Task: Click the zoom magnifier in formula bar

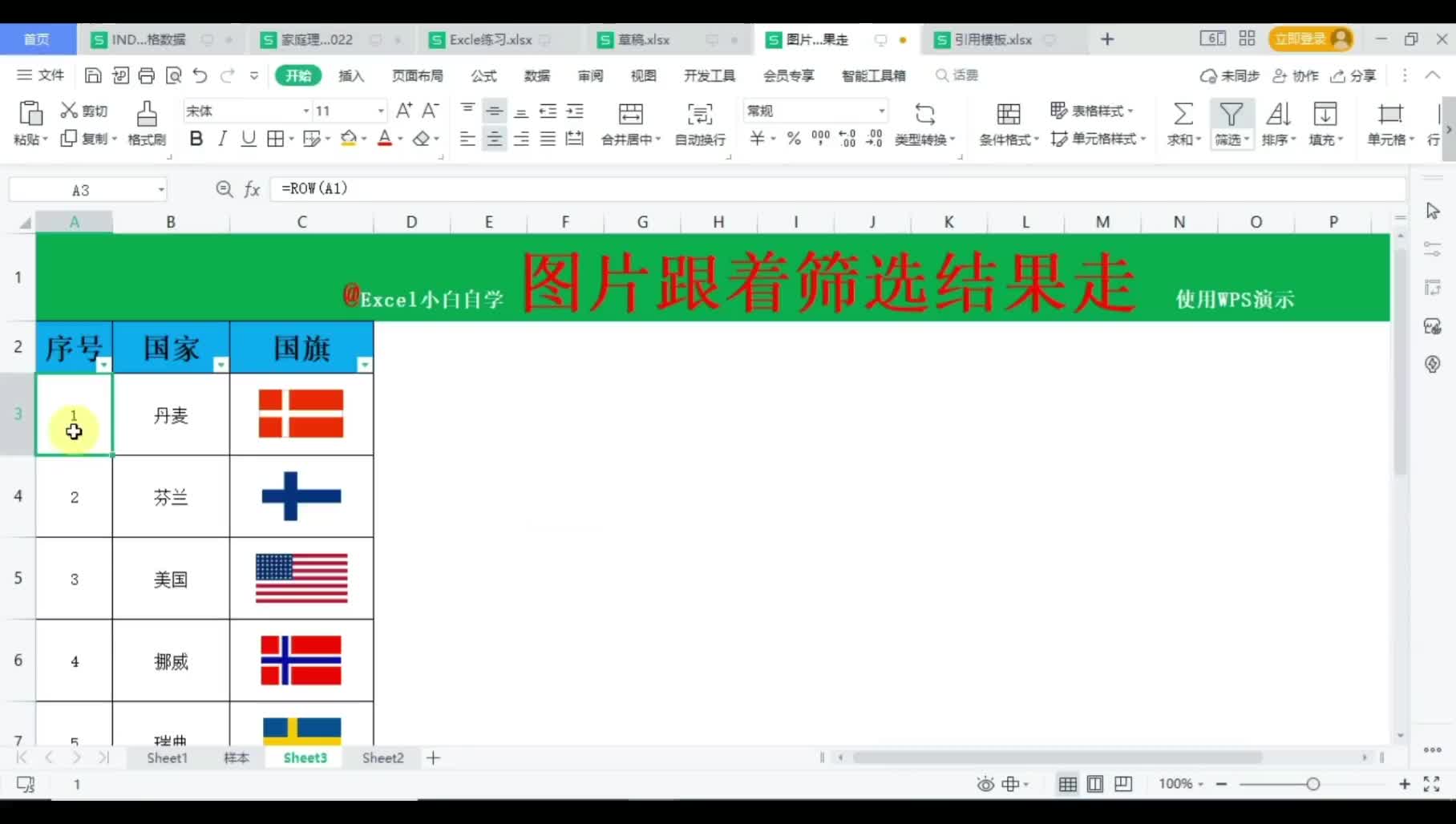Action: pyautogui.click(x=224, y=189)
